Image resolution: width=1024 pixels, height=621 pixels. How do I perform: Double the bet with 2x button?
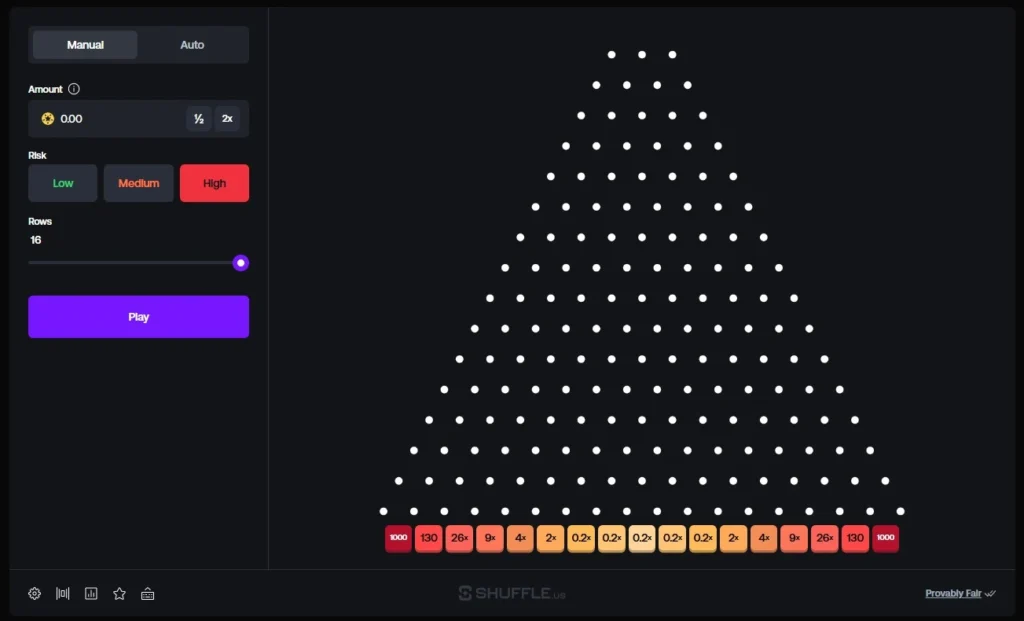click(227, 119)
